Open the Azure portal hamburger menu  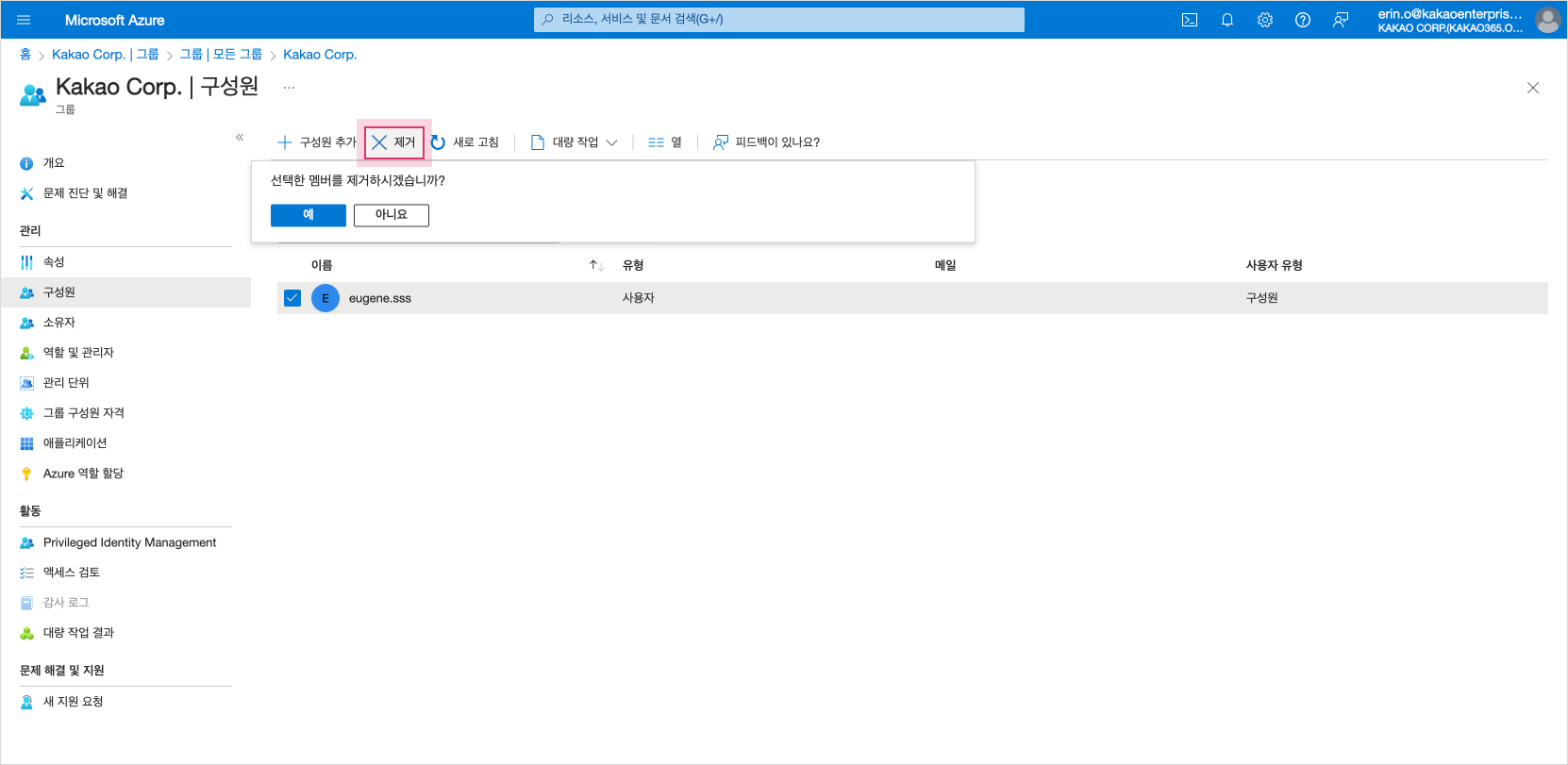25,20
